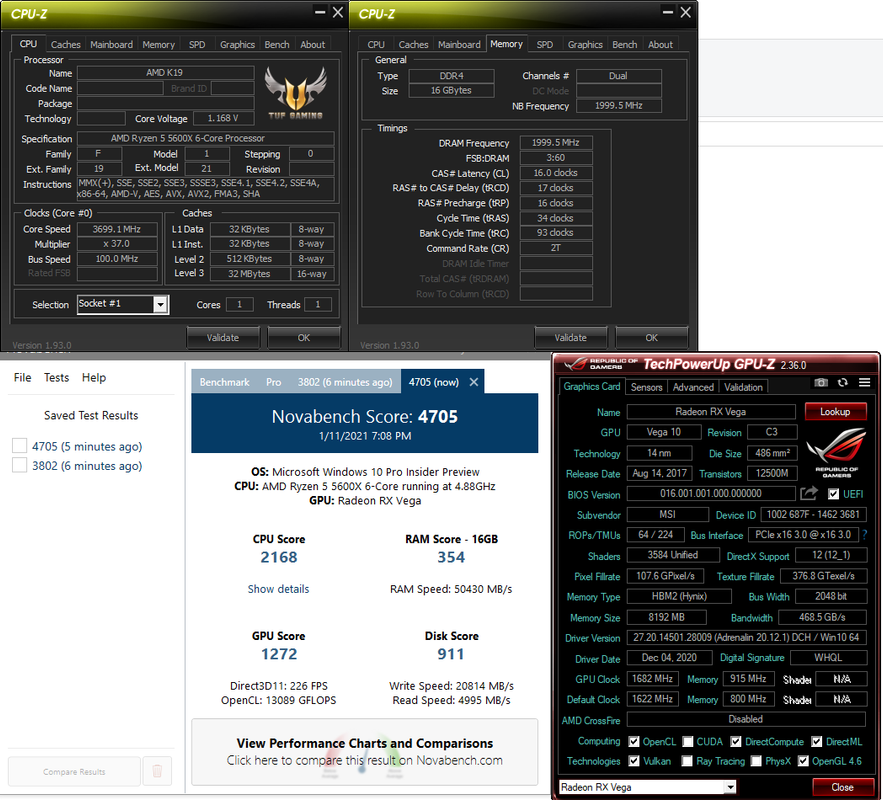Open the GPU-Z hamburger menu
This screenshot has width=883, height=800.
(x=864, y=383)
